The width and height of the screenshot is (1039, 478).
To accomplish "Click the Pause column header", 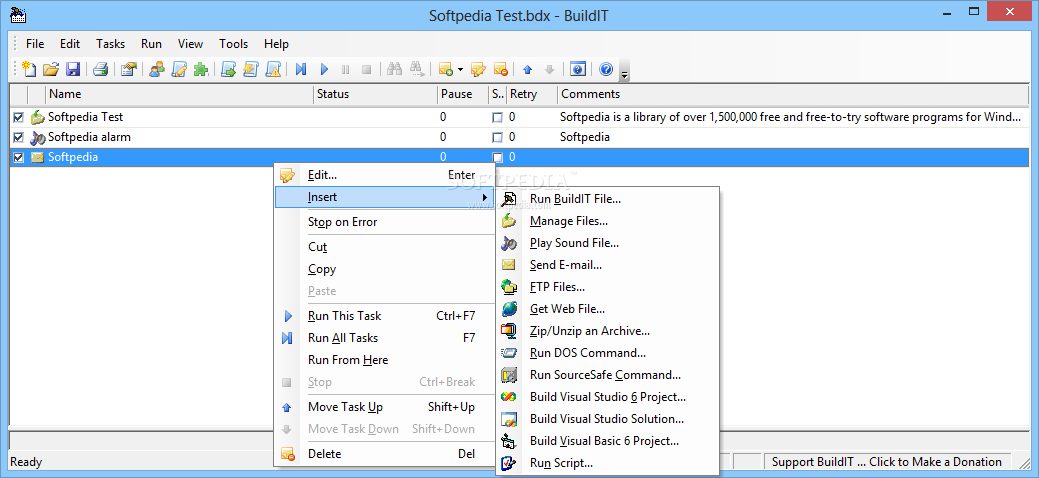I will [x=464, y=94].
